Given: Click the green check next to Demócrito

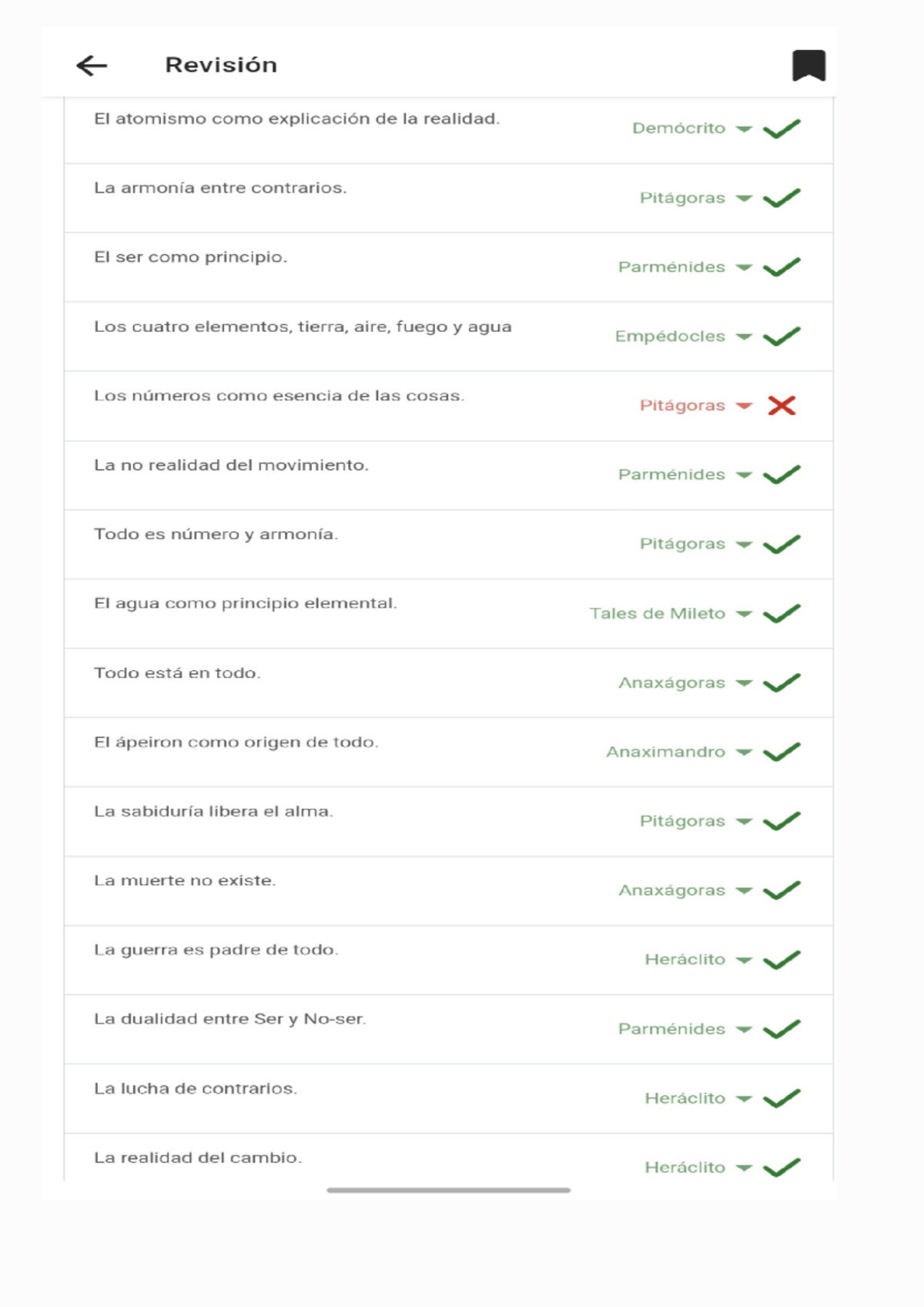Looking at the screenshot, I should (x=782, y=129).
